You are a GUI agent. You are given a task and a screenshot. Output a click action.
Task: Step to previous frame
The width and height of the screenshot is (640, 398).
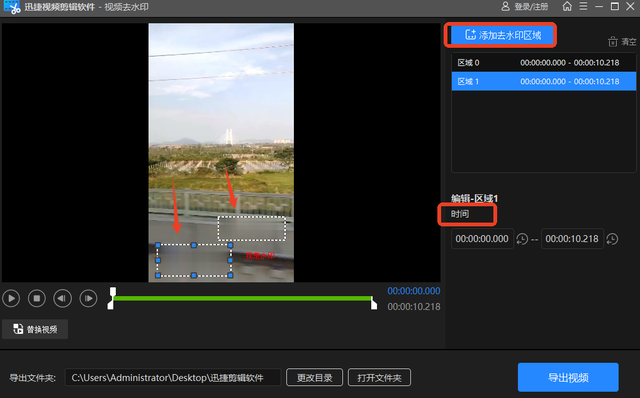click(62, 298)
